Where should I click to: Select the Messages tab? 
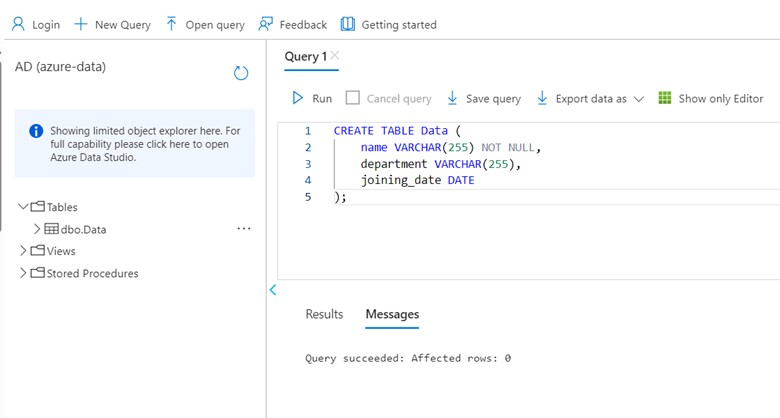point(392,314)
